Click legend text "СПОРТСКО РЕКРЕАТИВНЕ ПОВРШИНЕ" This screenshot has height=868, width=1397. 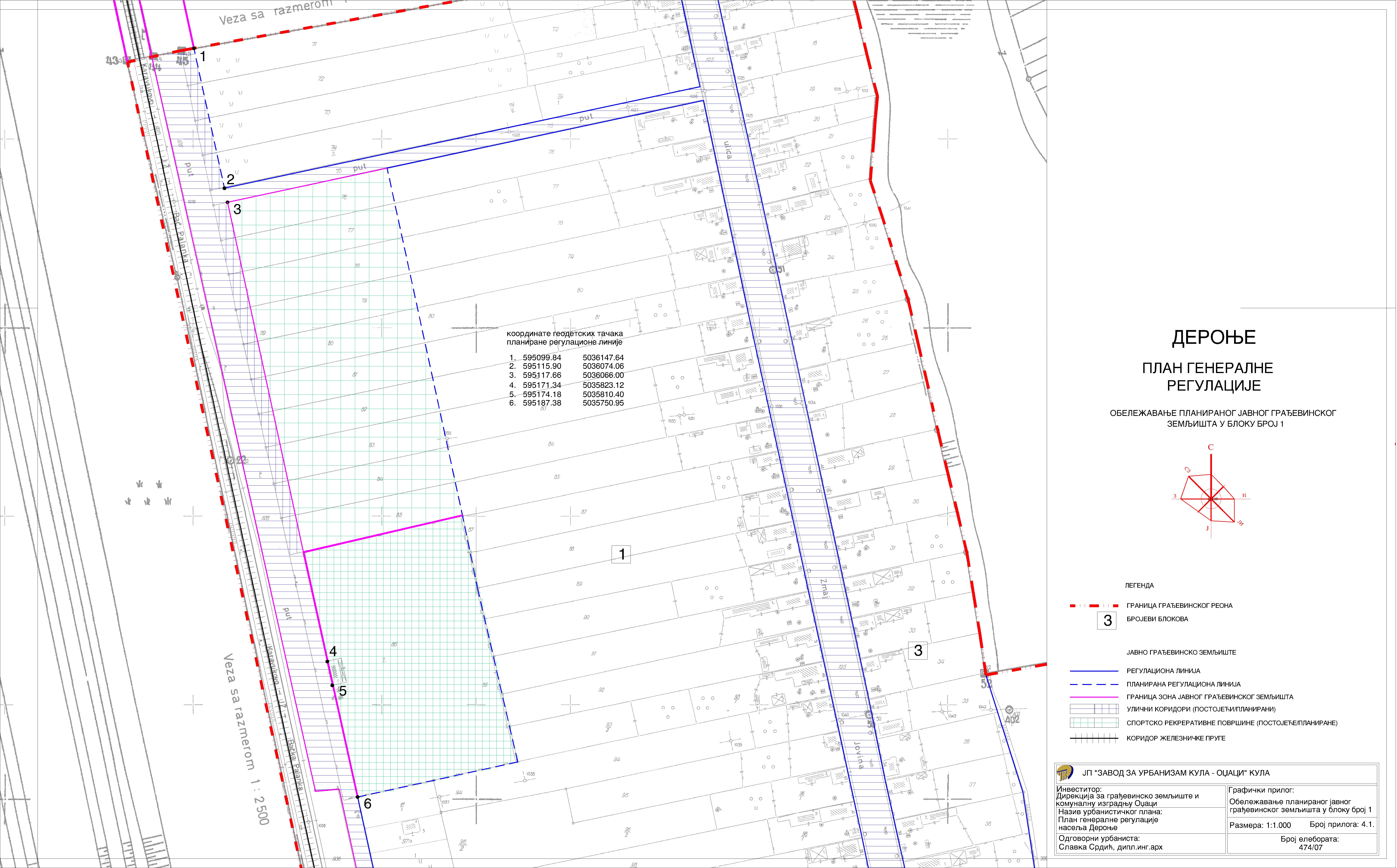(1190, 723)
